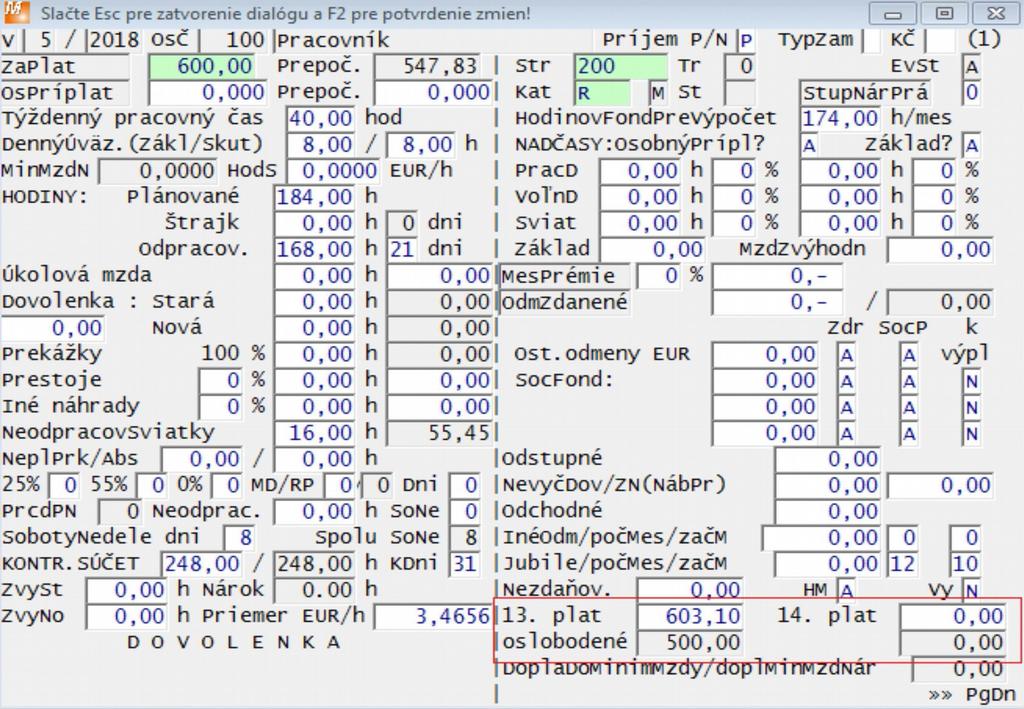Toggle the Vy flag field N
This screenshot has width=1024, height=709.
tap(972, 590)
